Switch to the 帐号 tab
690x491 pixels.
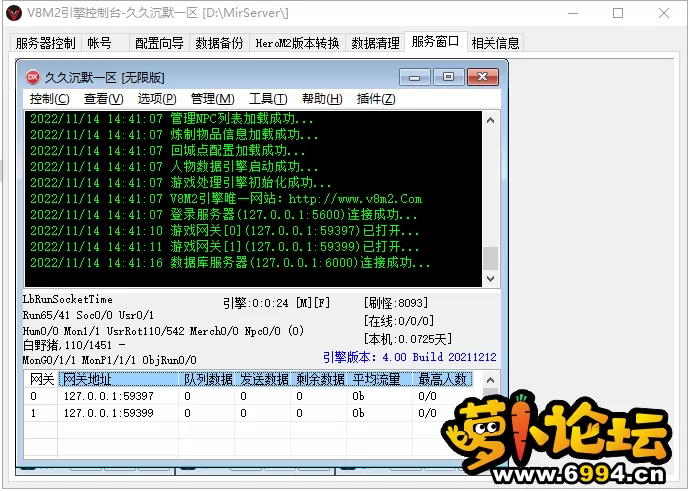[x=105, y=43]
